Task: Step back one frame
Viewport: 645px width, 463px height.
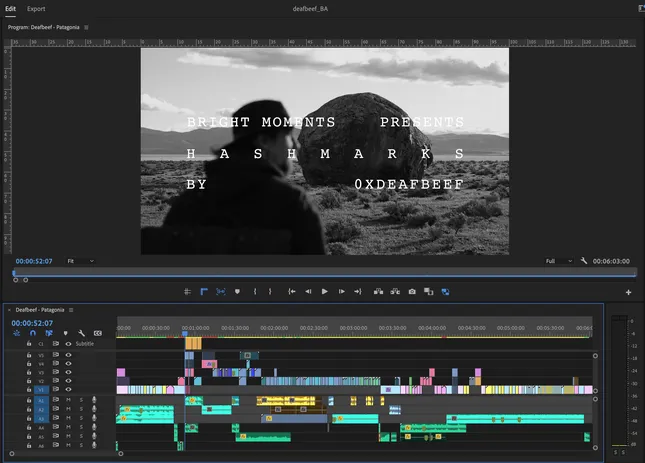Action: pos(308,292)
